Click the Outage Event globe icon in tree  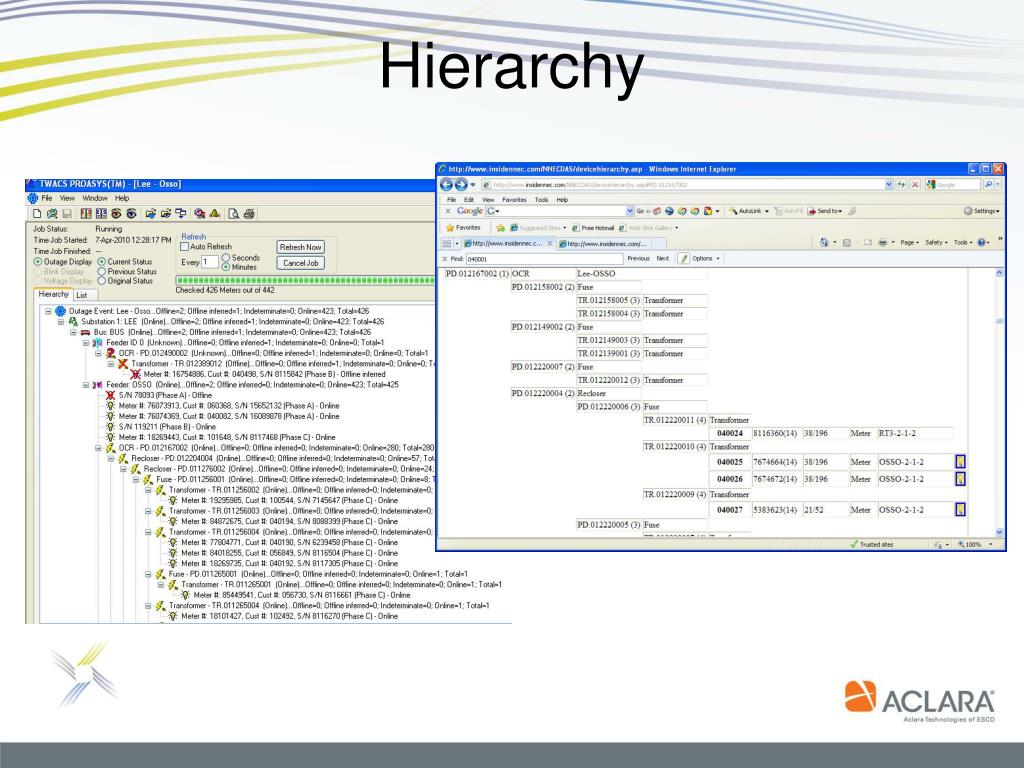[61, 312]
